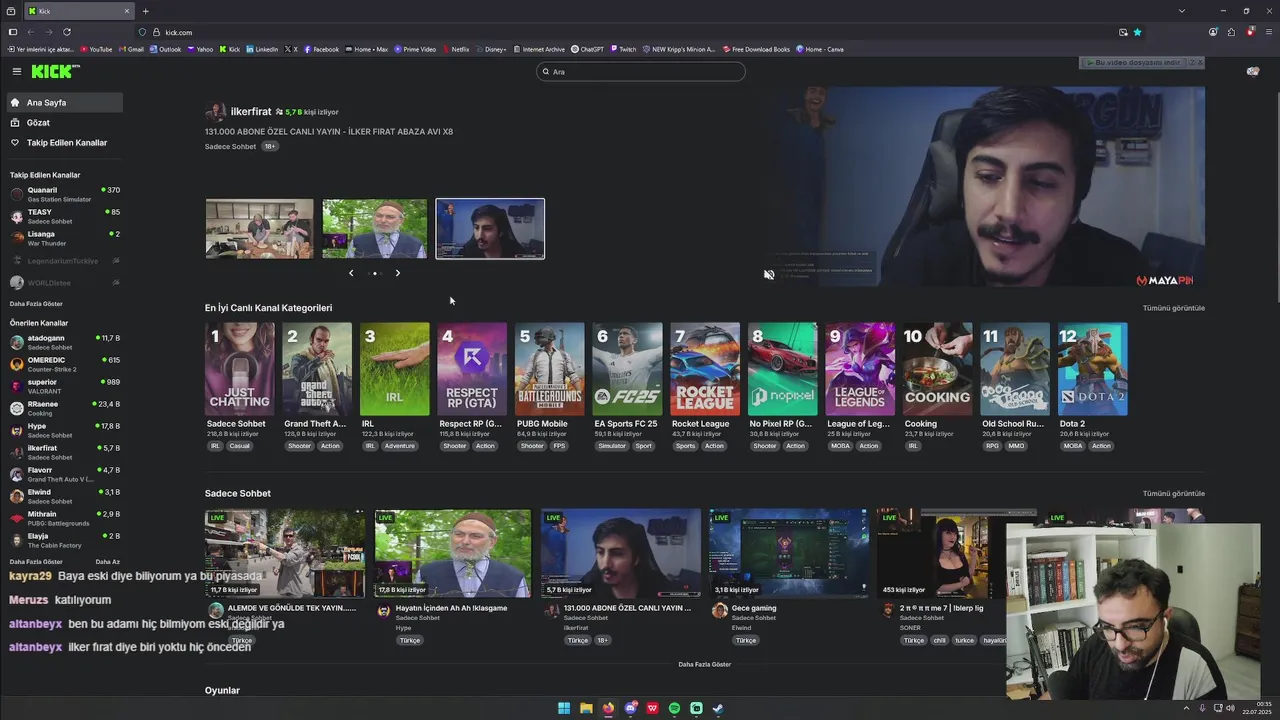Show next featured stream carousel arrow
This screenshot has height=720, width=1280.
coord(397,273)
